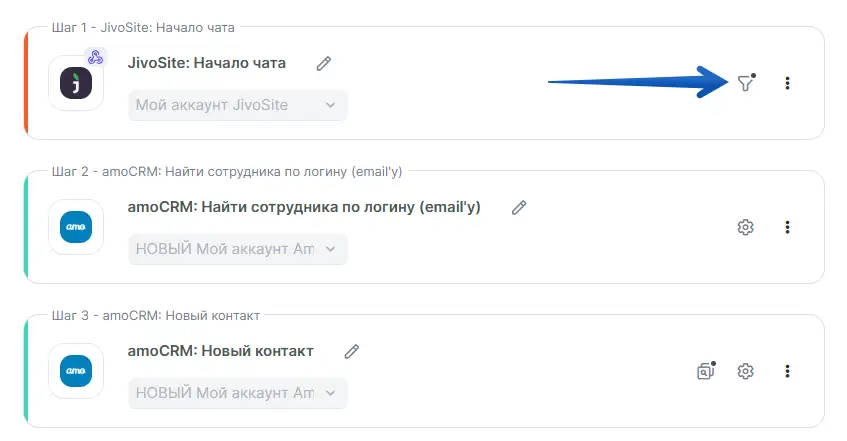
Task: Click the "amoCRM: Новый контакт" step title
Action: click(x=221, y=351)
